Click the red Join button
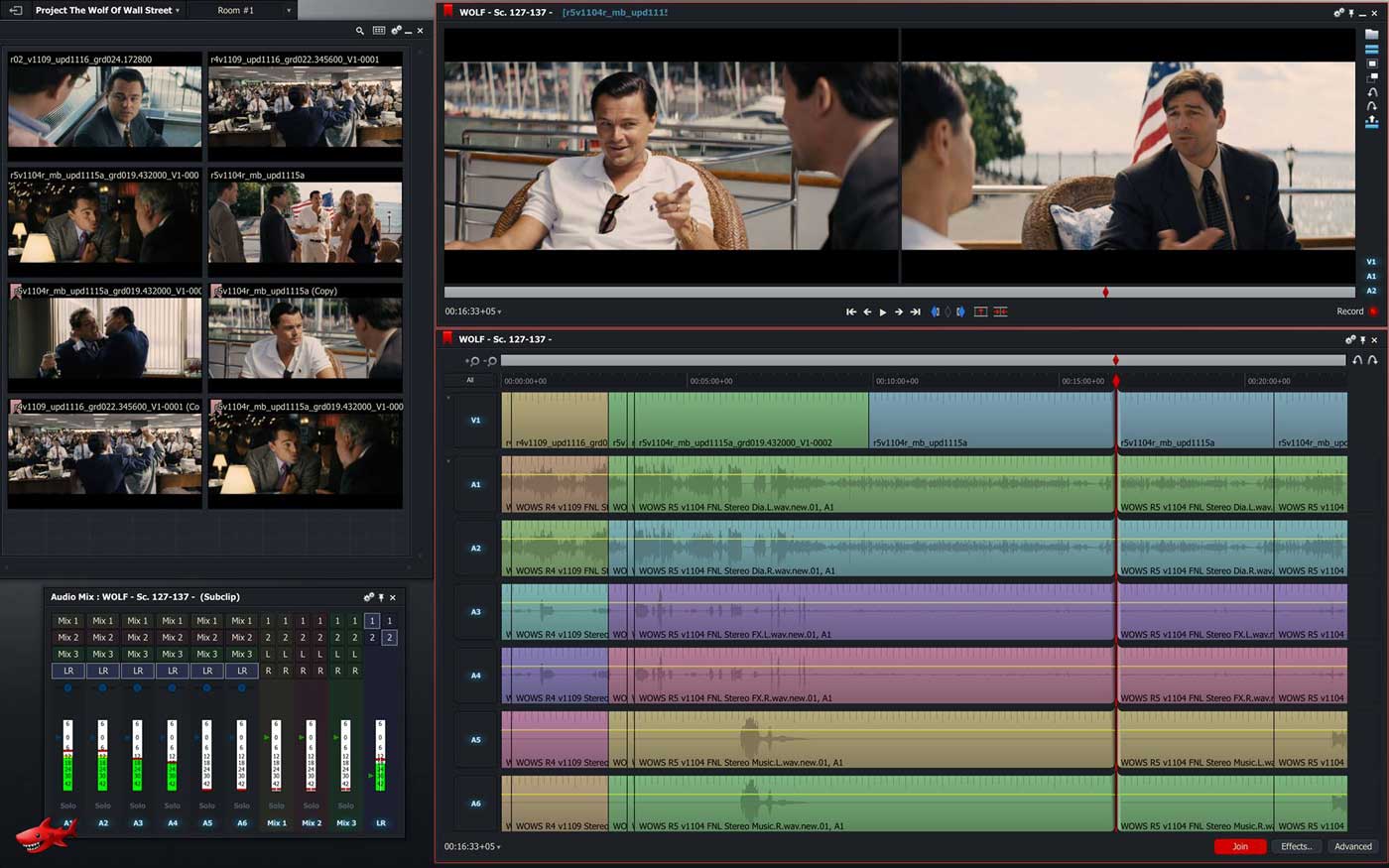1389x868 pixels. tap(1240, 846)
